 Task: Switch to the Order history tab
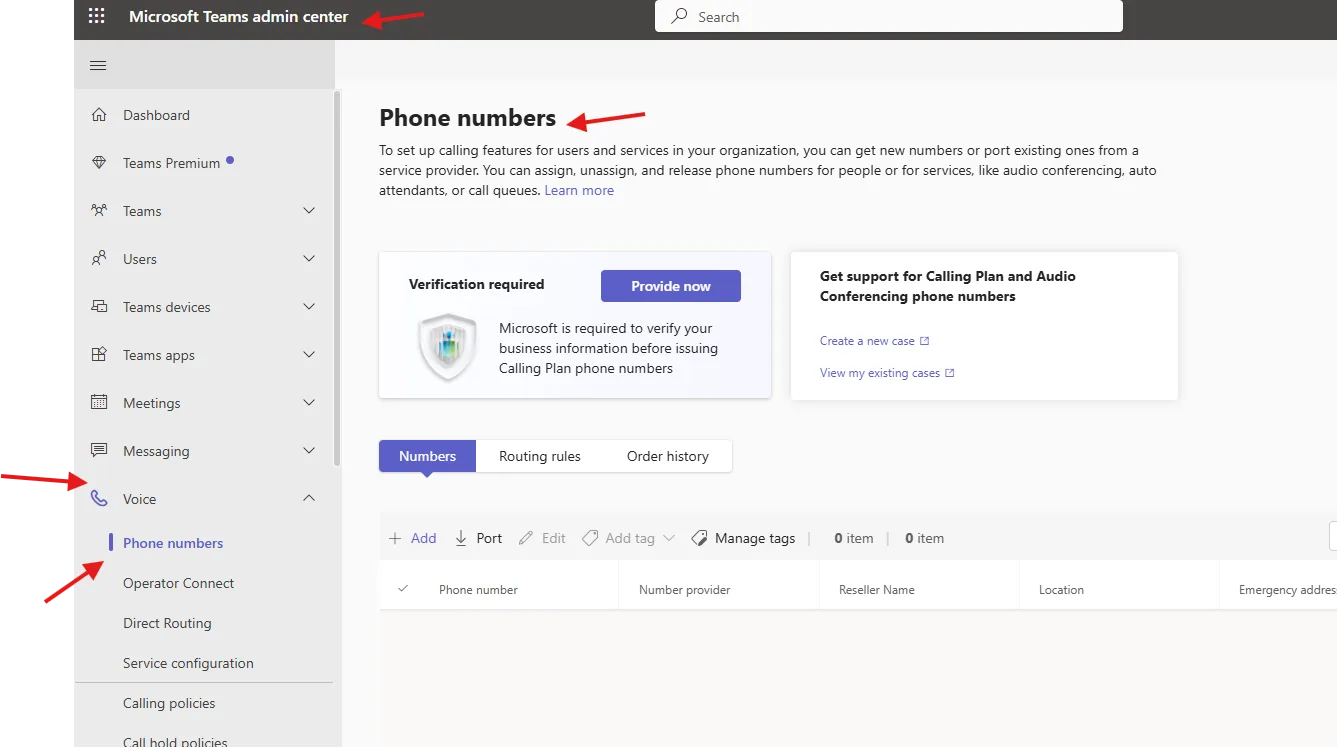point(667,456)
